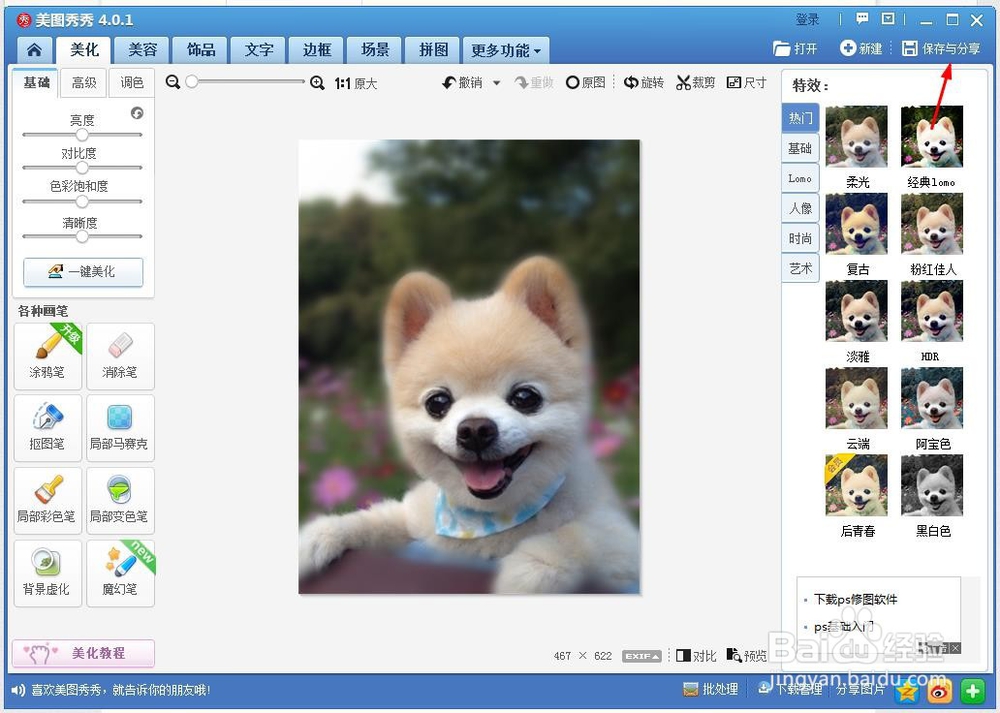Click the 撤销 undo button
This screenshot has width=1000, height=713.
[463, 82]
